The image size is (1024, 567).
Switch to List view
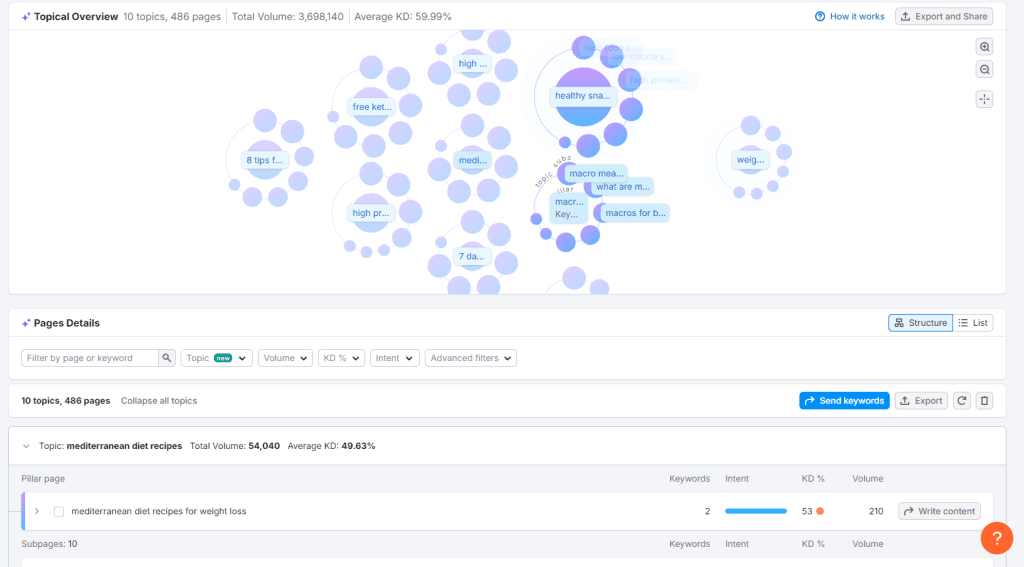[973, 323]
